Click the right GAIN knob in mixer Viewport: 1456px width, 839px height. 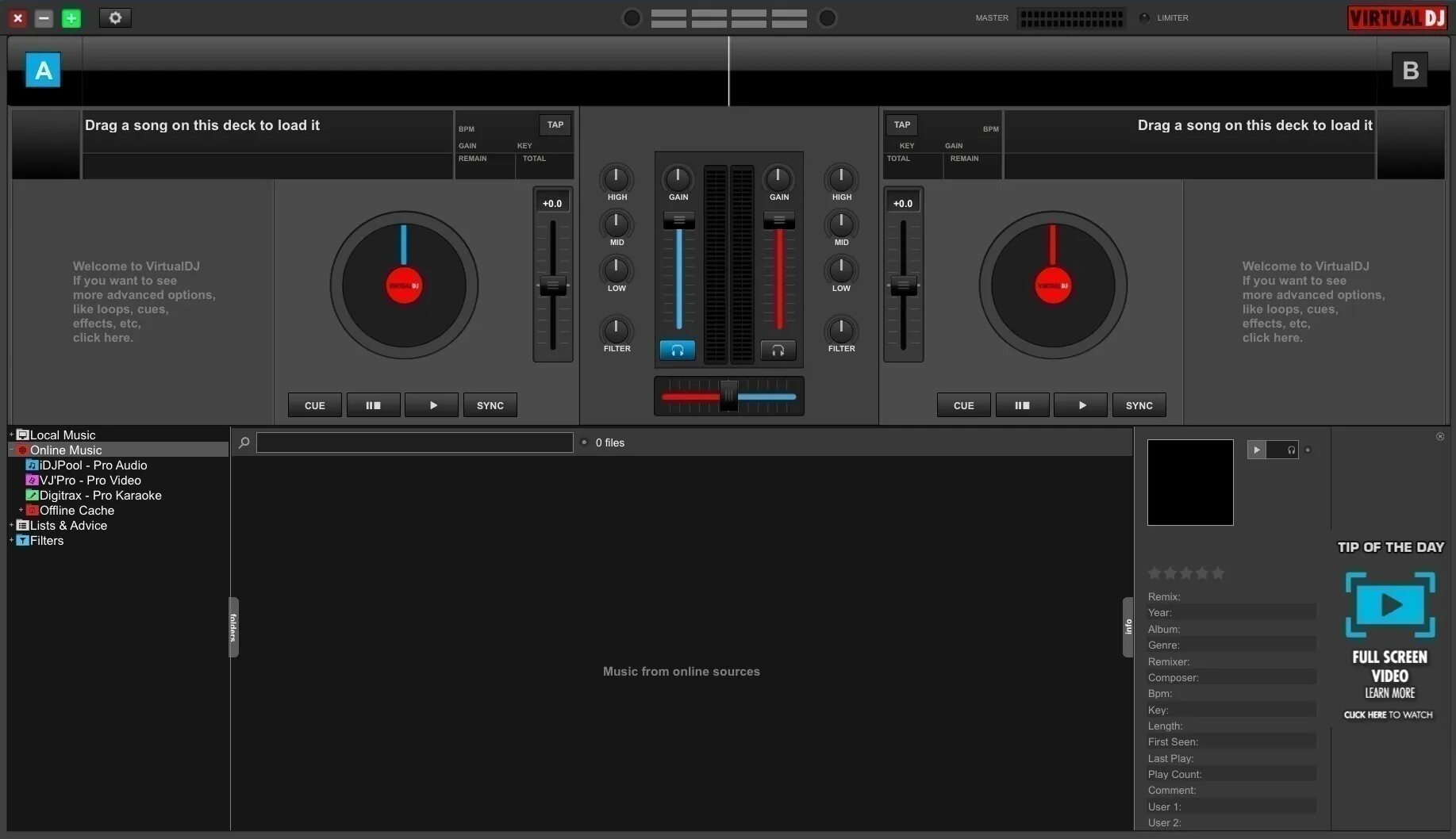pos(778,178)
